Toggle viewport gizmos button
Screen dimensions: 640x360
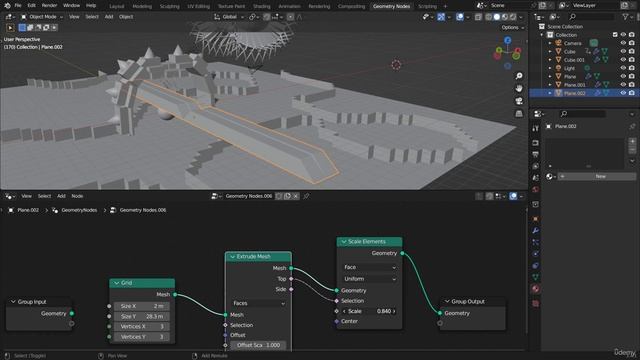[x=441, y=17]
